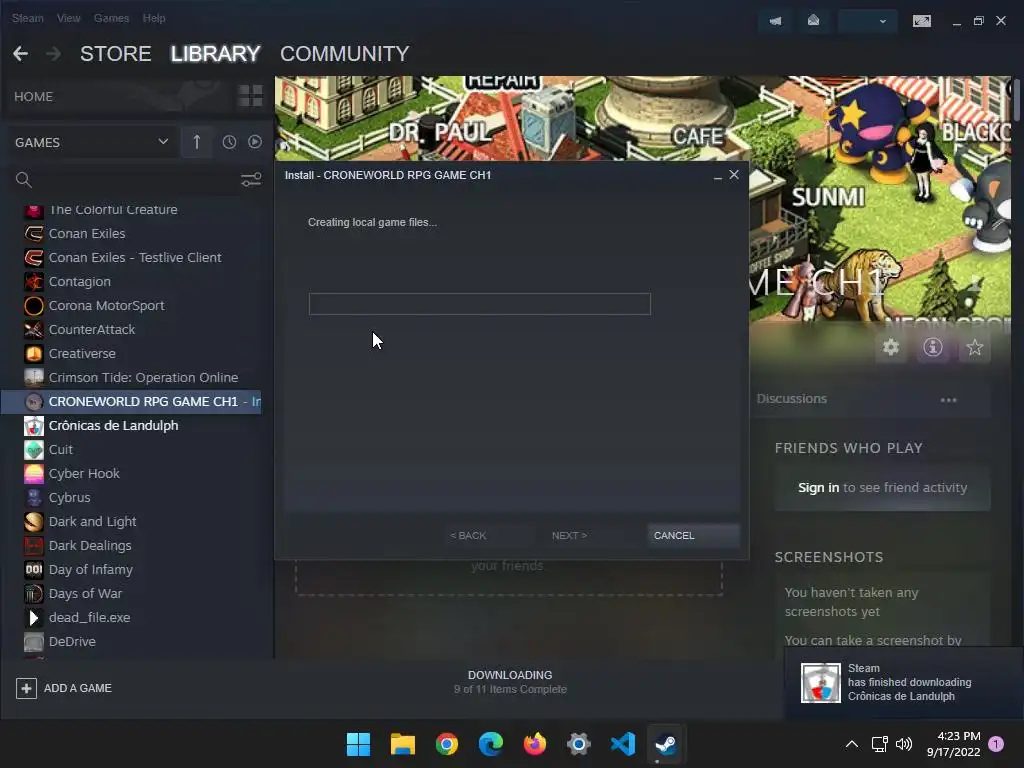Go back with the left arrow
The image size is (1024, 768).
pyautogui.click(x=20, y=54)
